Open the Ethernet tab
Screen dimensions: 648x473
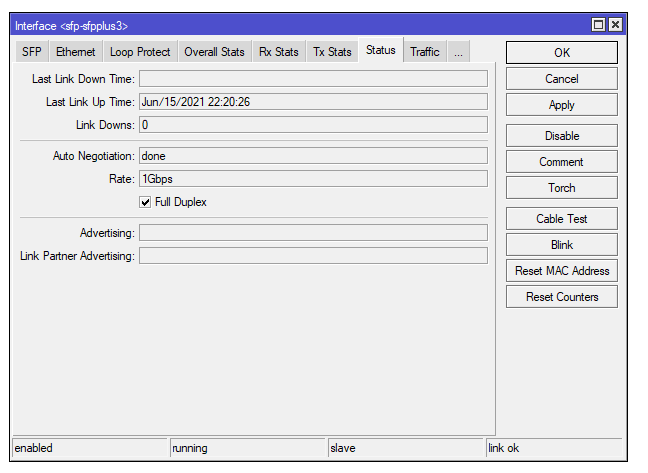pyautogui.click(x=76, y=52)
